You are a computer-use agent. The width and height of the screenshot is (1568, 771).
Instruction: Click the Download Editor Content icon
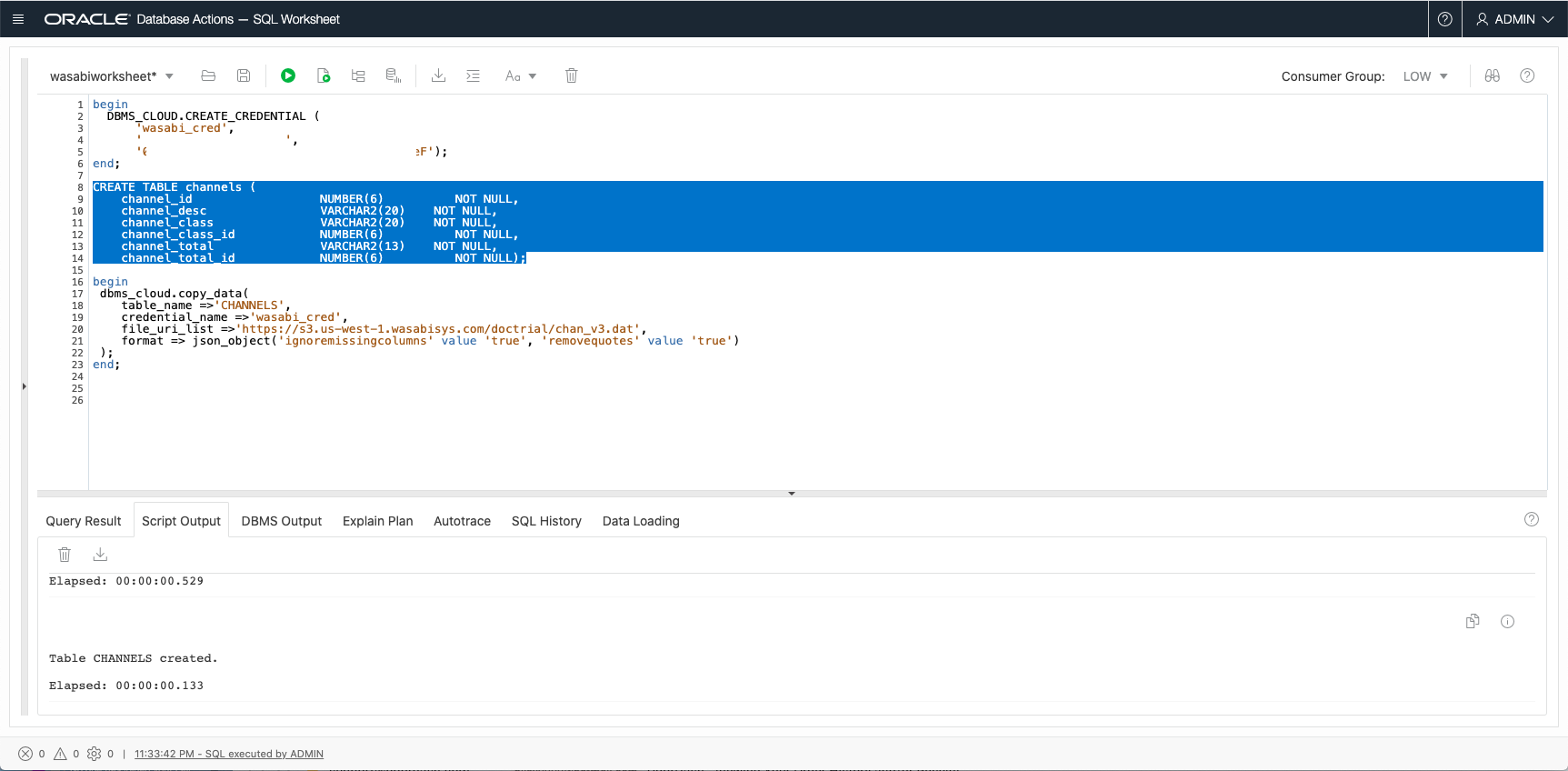(x=438, y=75)
